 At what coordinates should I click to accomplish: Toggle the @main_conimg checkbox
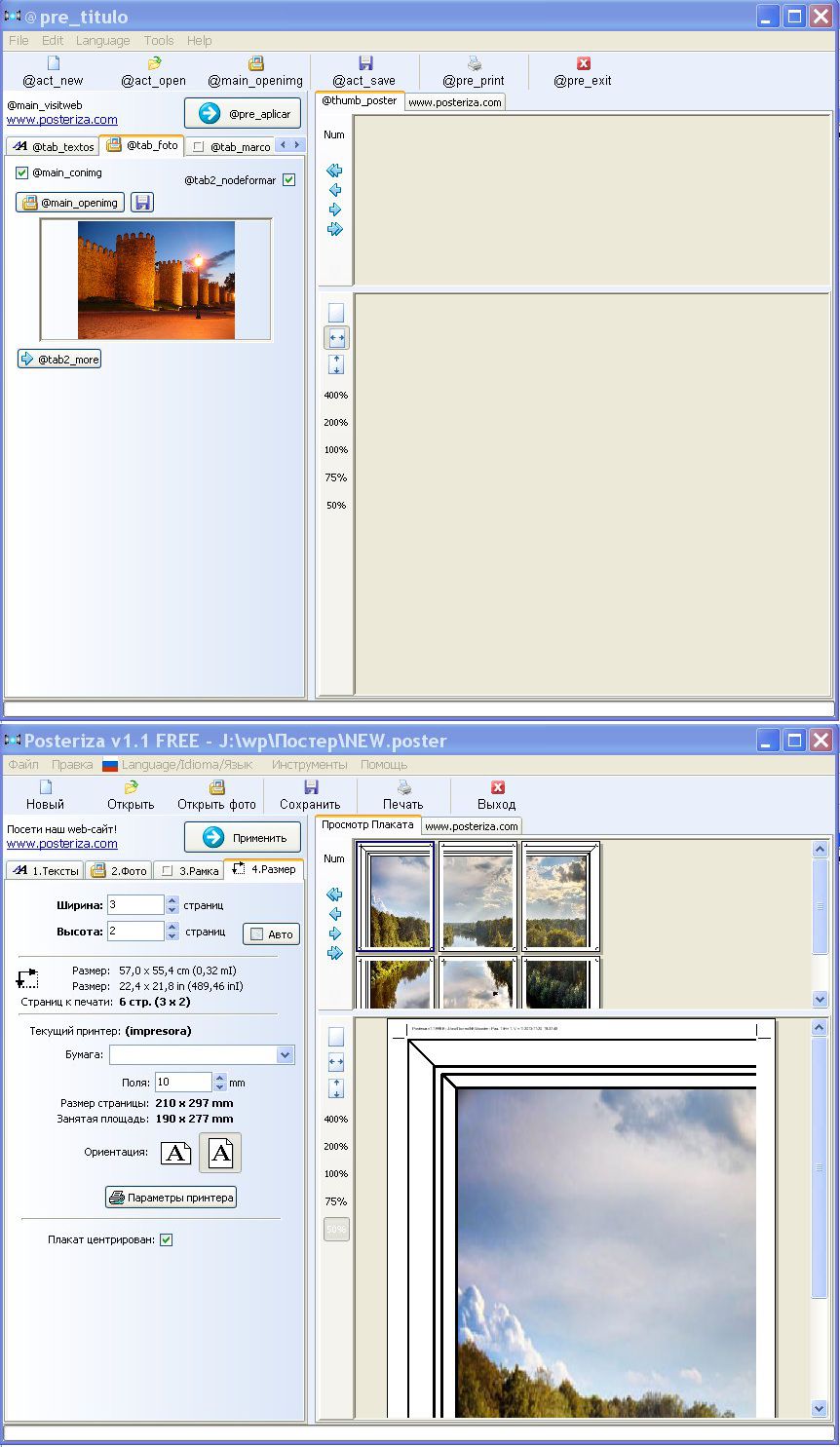(21, 172)
